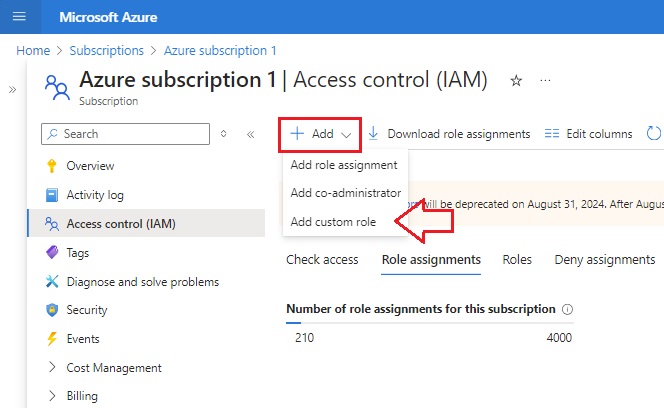Click the info icon beside role assignments count
The height and width of the screenshot is (408, 664).
pos(567,309)
